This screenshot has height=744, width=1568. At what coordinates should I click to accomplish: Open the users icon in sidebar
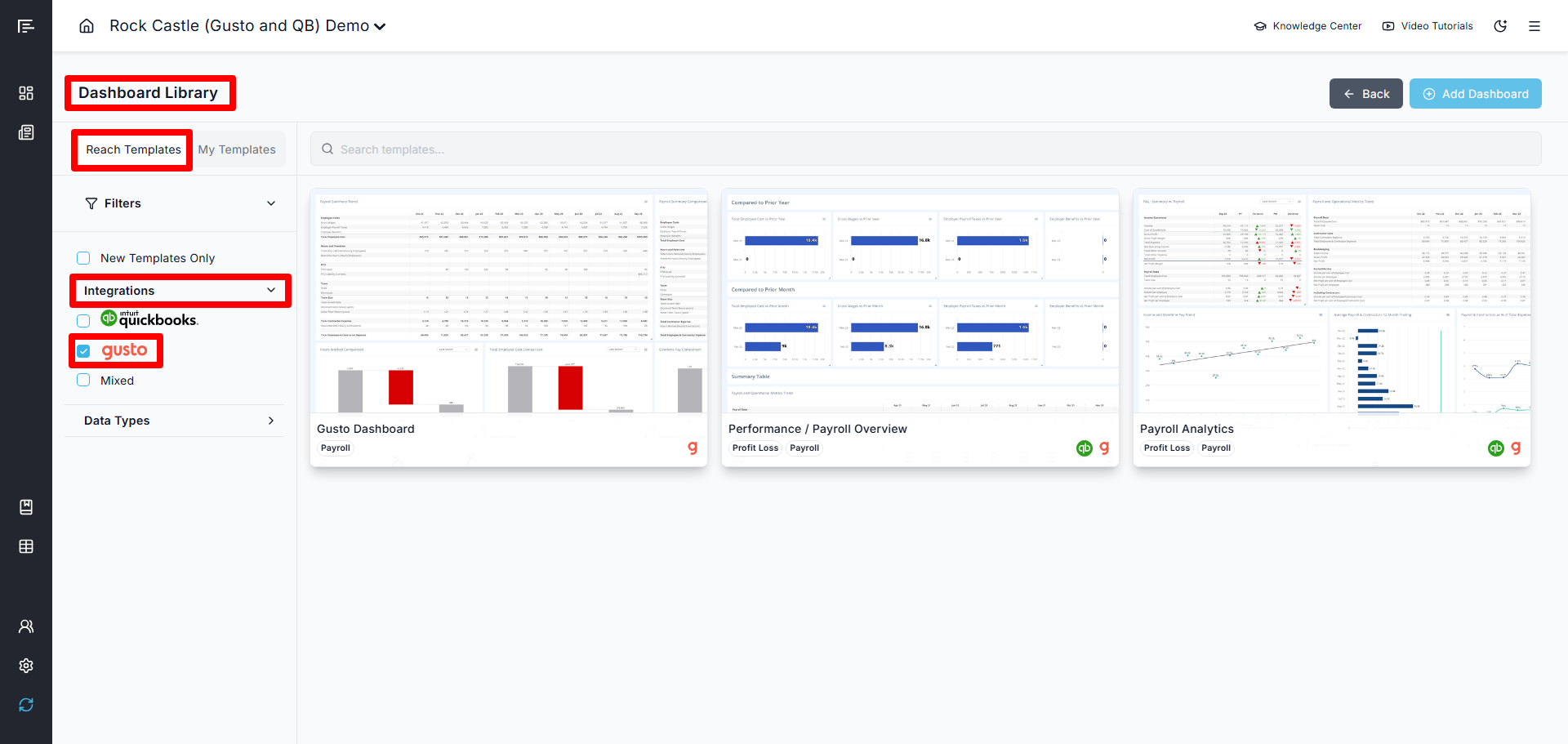click(26, 626)
